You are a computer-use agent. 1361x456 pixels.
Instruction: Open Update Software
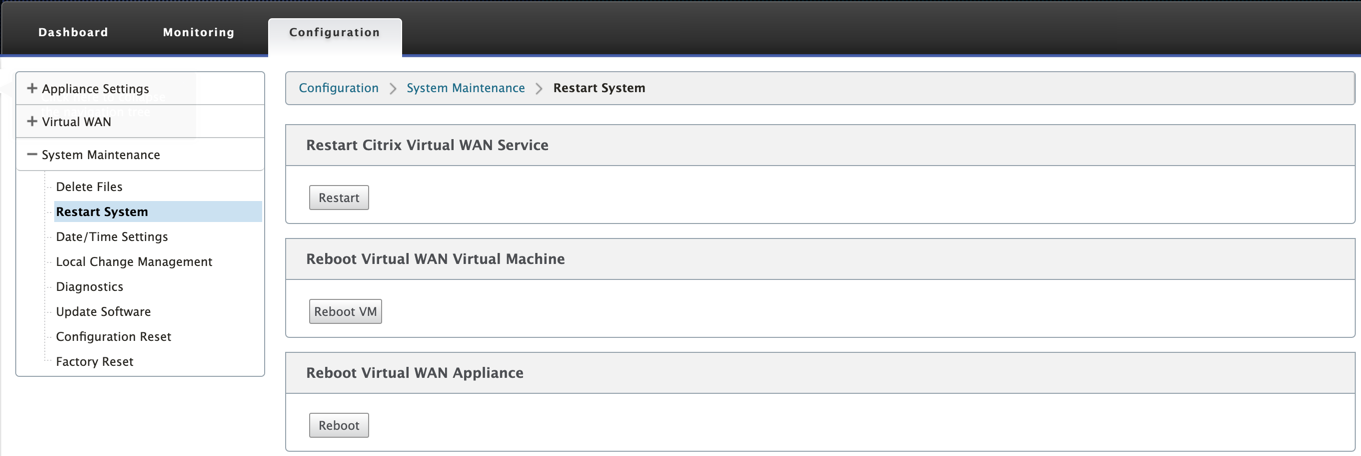click(x=103, y=312)
